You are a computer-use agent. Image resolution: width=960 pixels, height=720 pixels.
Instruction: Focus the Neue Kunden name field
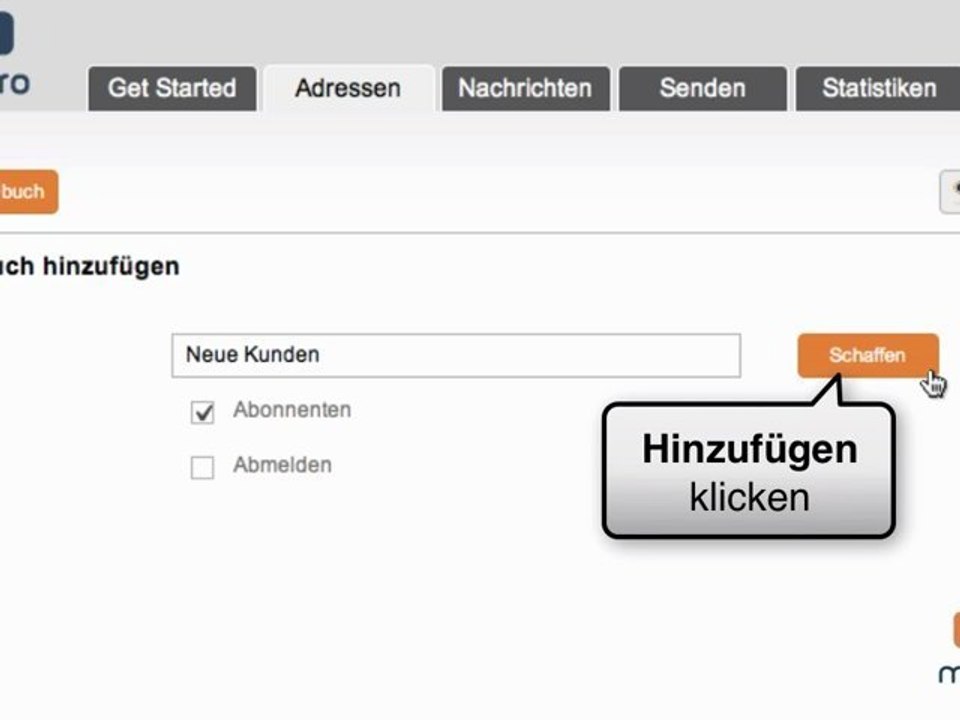pos(456,355)
